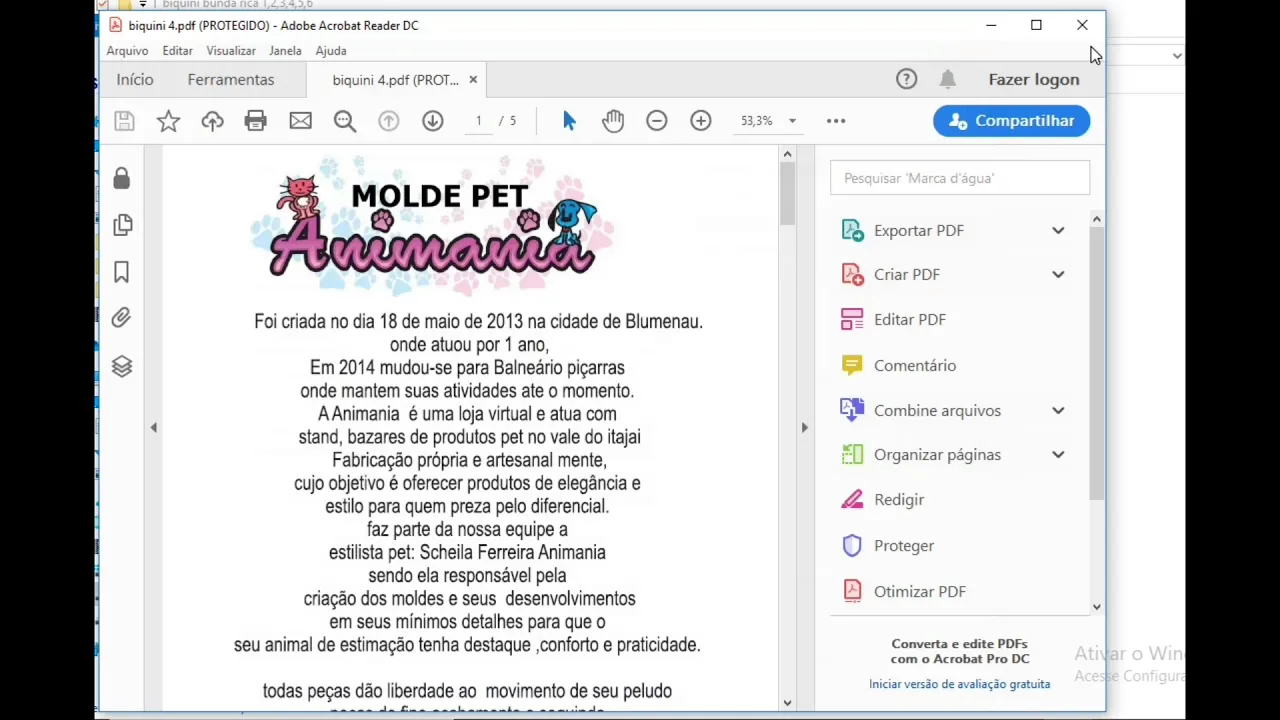1280x720 pixels.
Task: Open Organizar páginas tool
Action: pos(936,455)
